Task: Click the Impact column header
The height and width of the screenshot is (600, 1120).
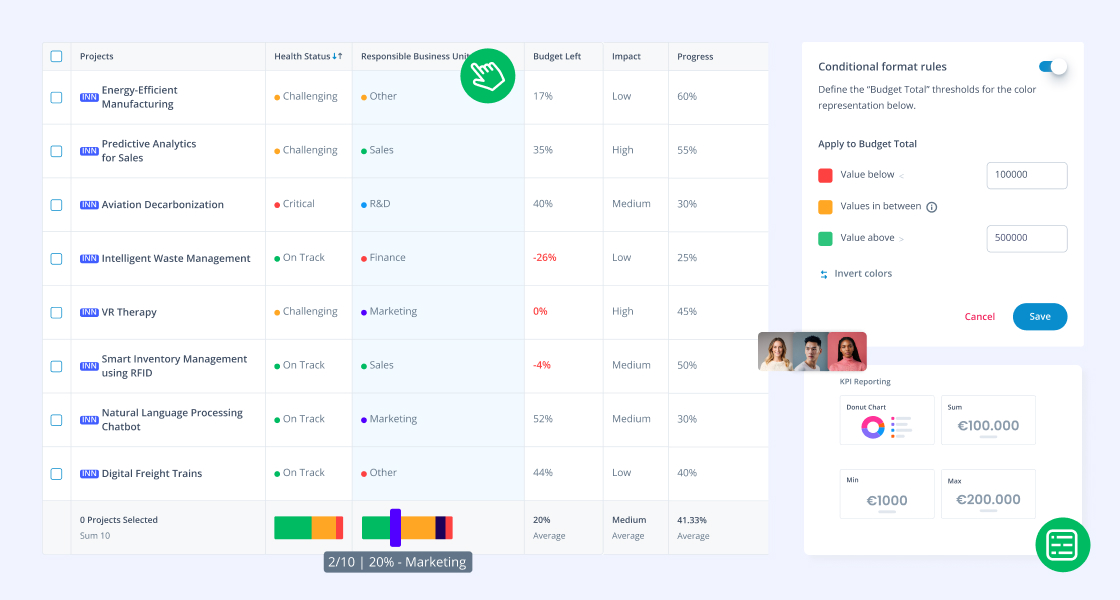Action: [x=626, y=57]
